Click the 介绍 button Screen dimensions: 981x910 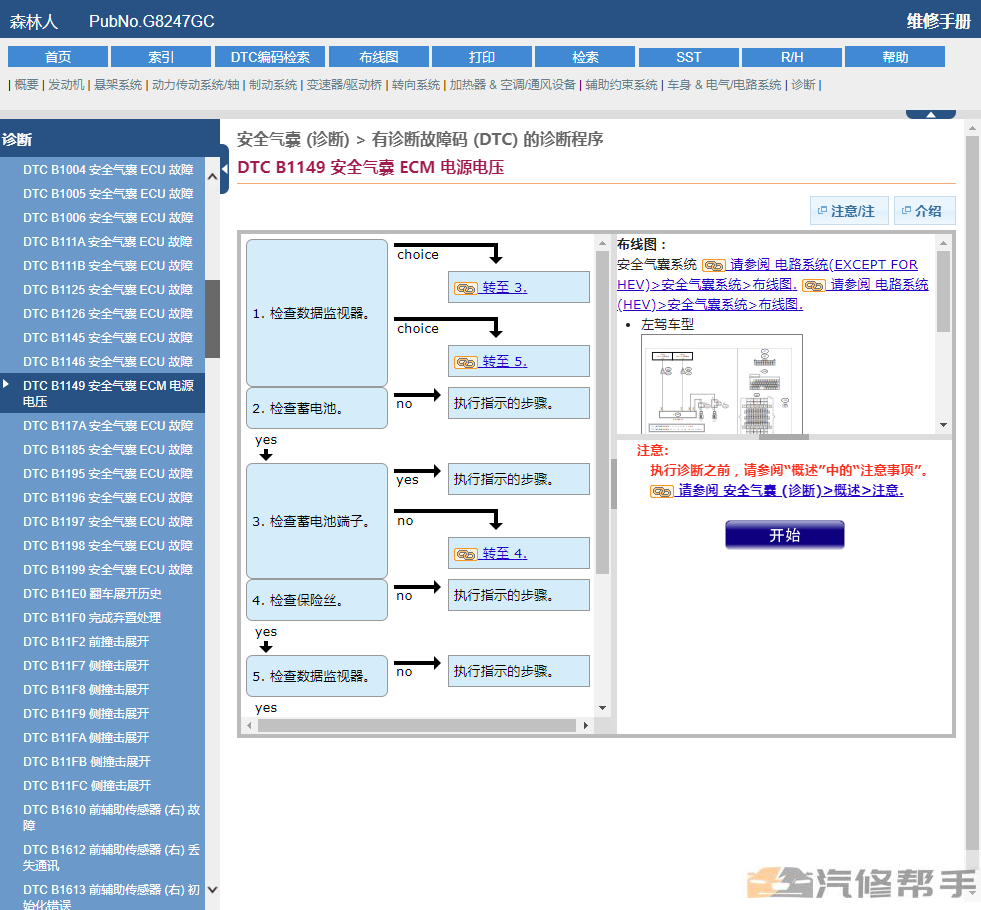click(x=925, y=211)
